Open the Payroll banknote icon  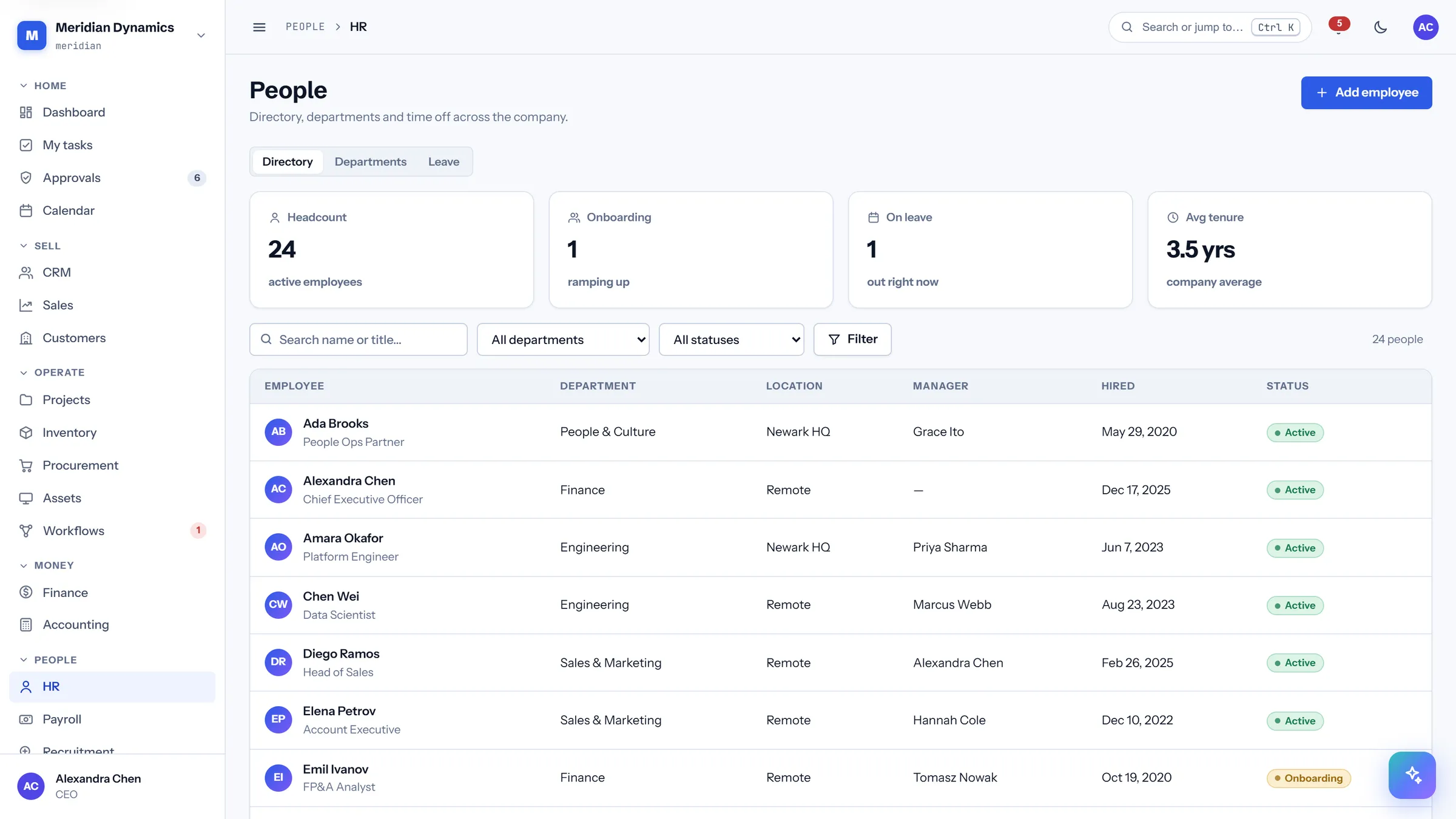point(25,719)
